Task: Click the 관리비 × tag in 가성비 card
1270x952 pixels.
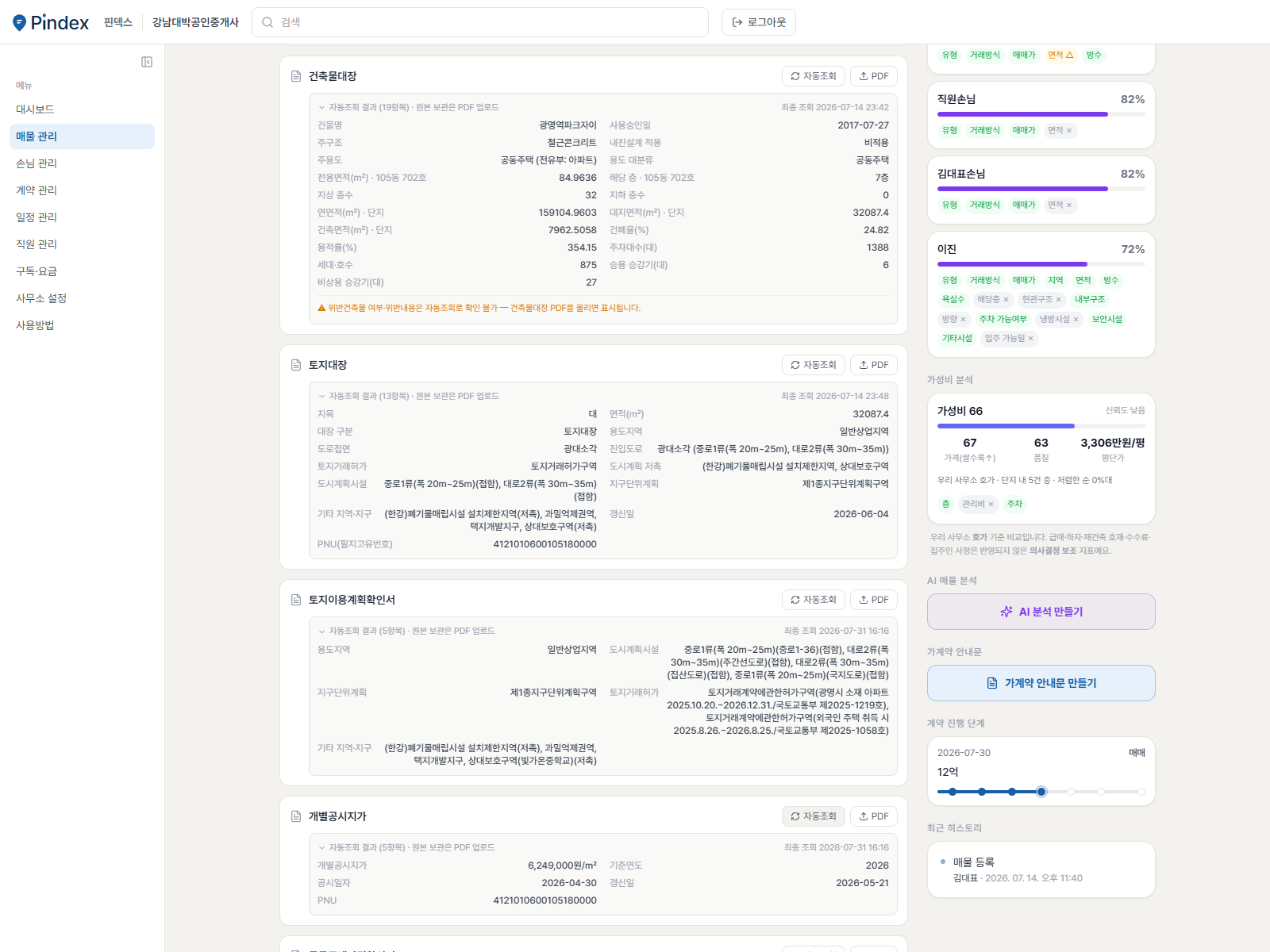Action: (978, 505)
